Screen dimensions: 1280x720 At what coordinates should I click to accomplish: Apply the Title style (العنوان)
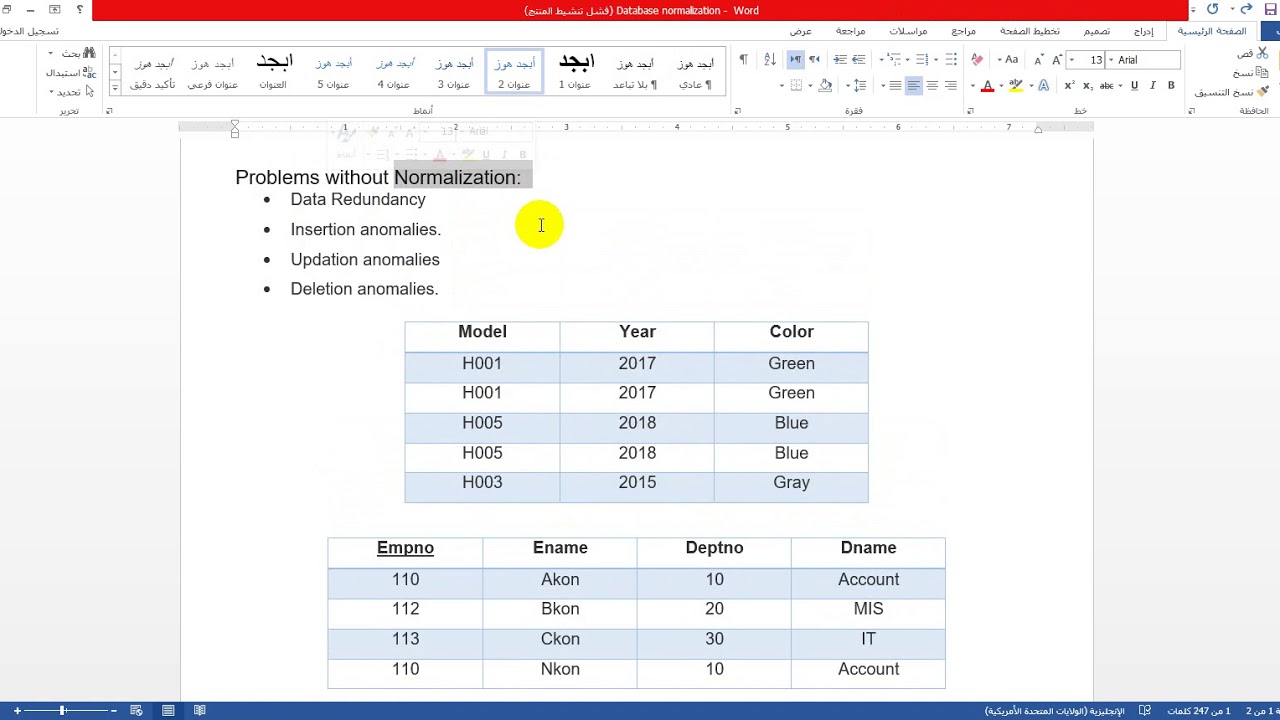[x=273, y=72]
